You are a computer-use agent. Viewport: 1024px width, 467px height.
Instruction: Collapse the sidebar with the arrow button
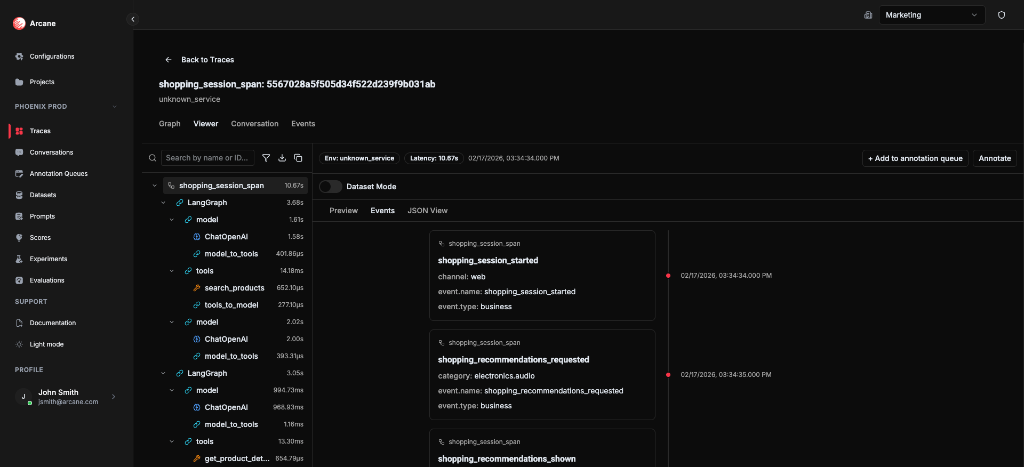coord(133,20)
